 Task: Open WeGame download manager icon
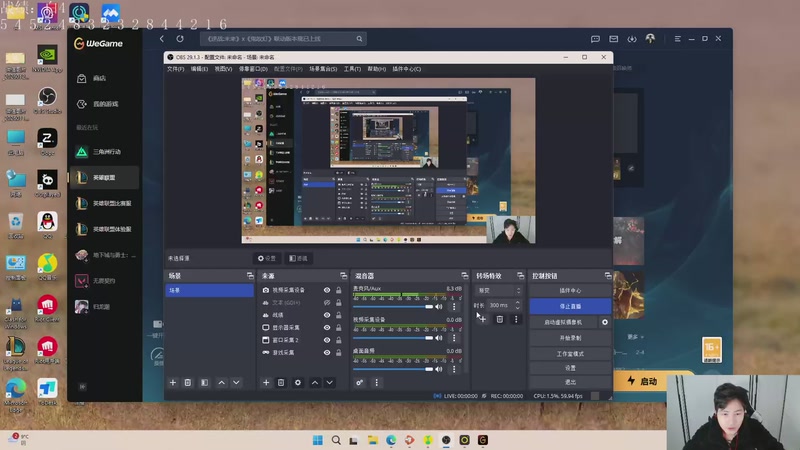(x=632, y=39)
